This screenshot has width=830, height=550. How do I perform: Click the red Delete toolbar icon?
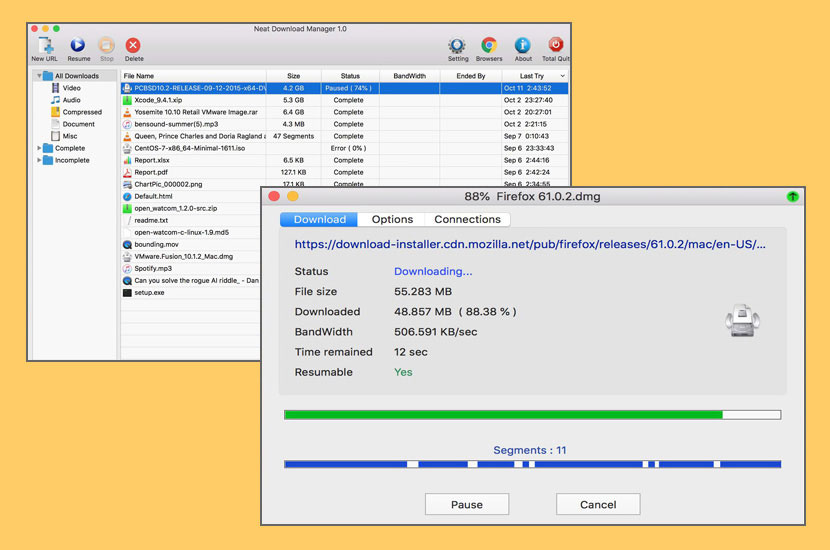click(x=133, y=46)
